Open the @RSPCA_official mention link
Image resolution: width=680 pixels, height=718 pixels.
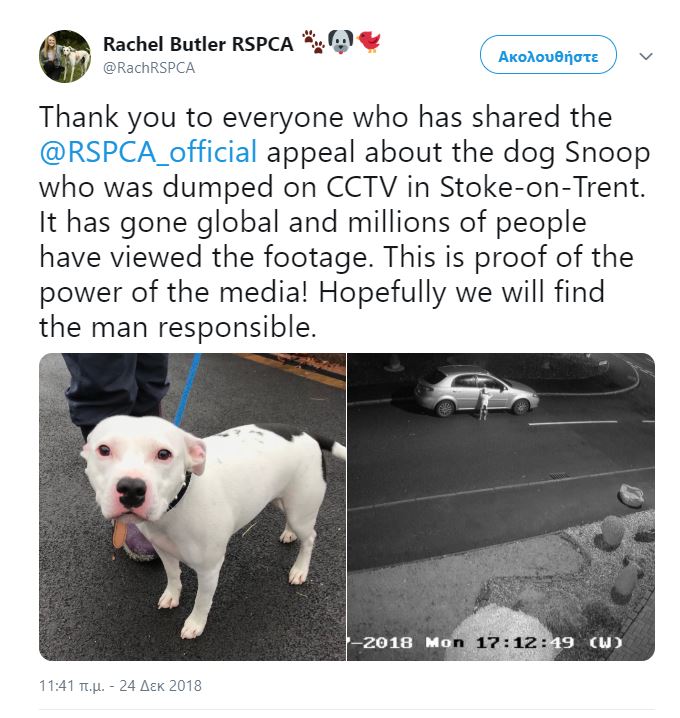coord(148,152)
